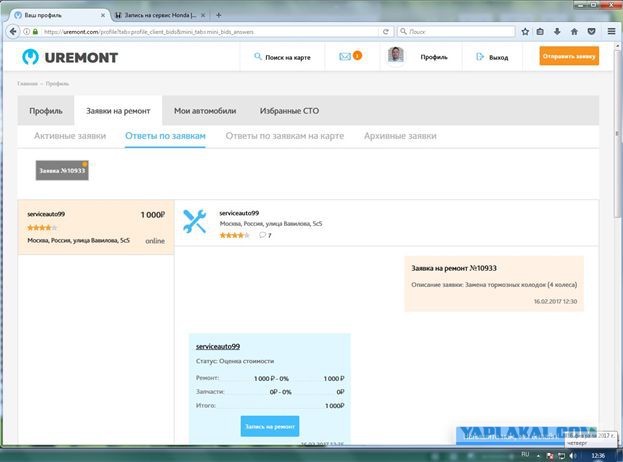The height and width of the screenshot is (462, 623).
Task: Click the user avatar photo
Action: pos(396,55)
